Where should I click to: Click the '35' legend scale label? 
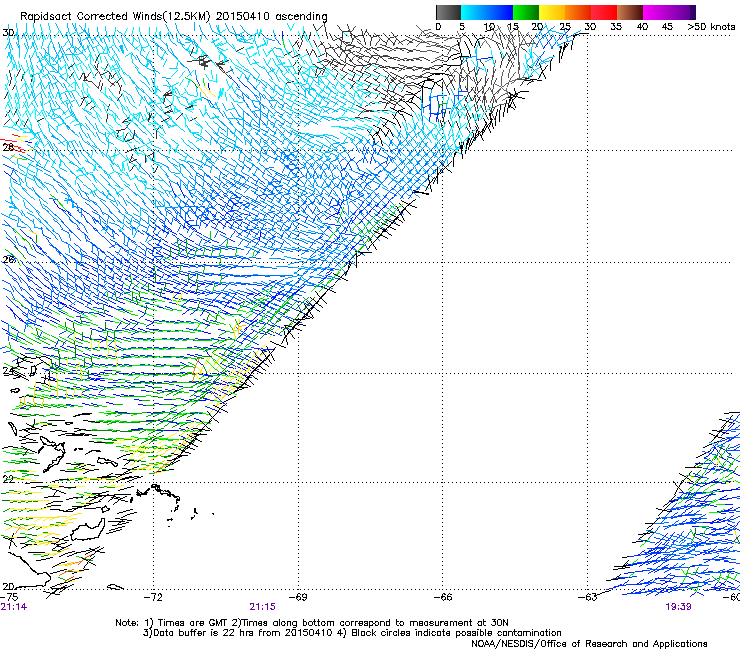616,27
